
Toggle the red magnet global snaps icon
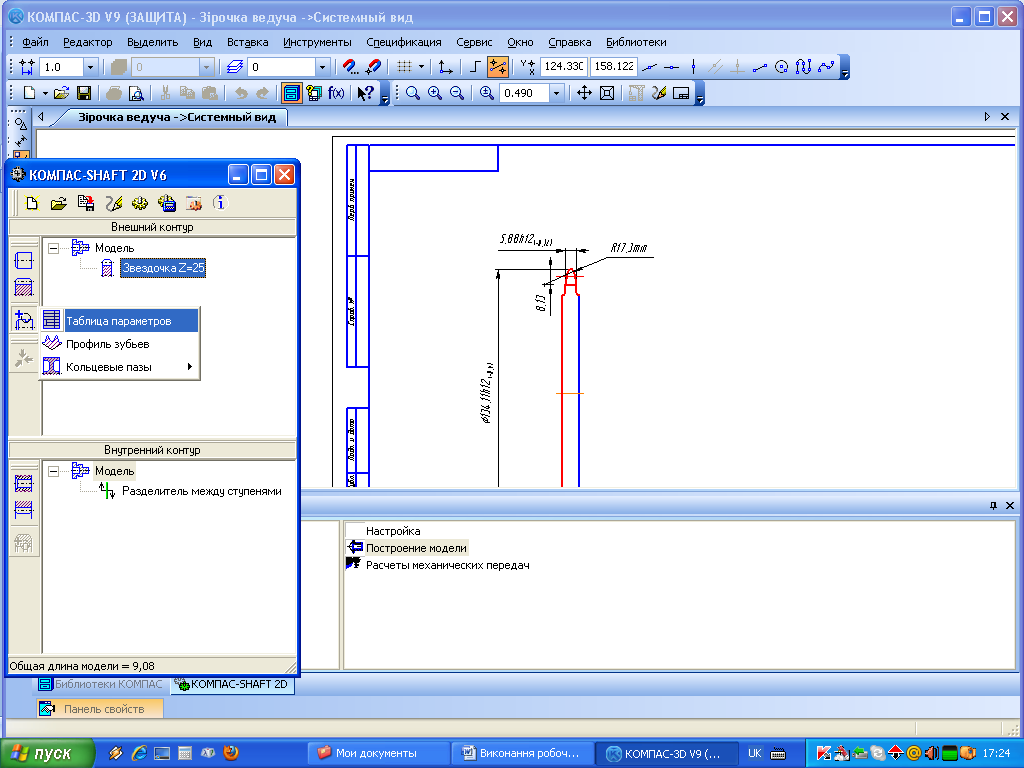coord(374,67)
